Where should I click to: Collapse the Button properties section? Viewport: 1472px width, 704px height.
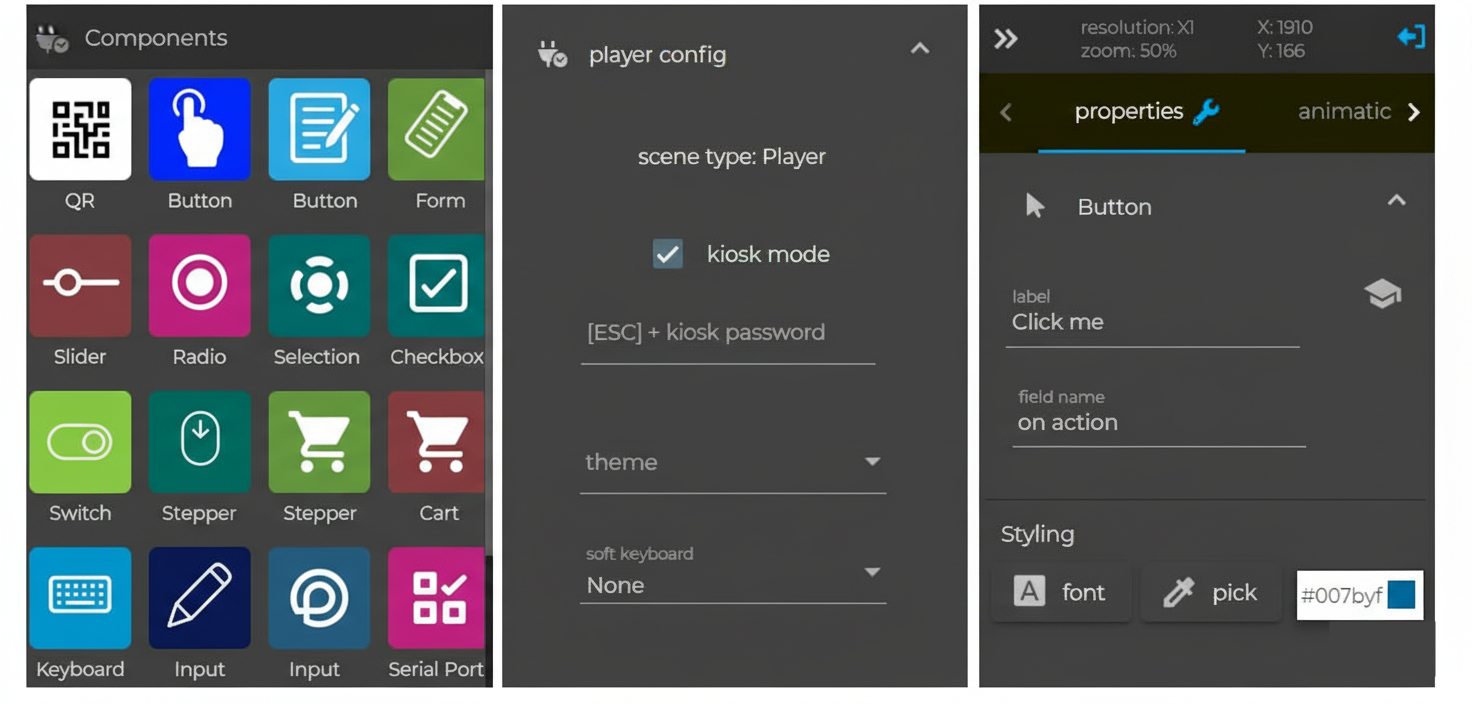tap(1397, 200)
